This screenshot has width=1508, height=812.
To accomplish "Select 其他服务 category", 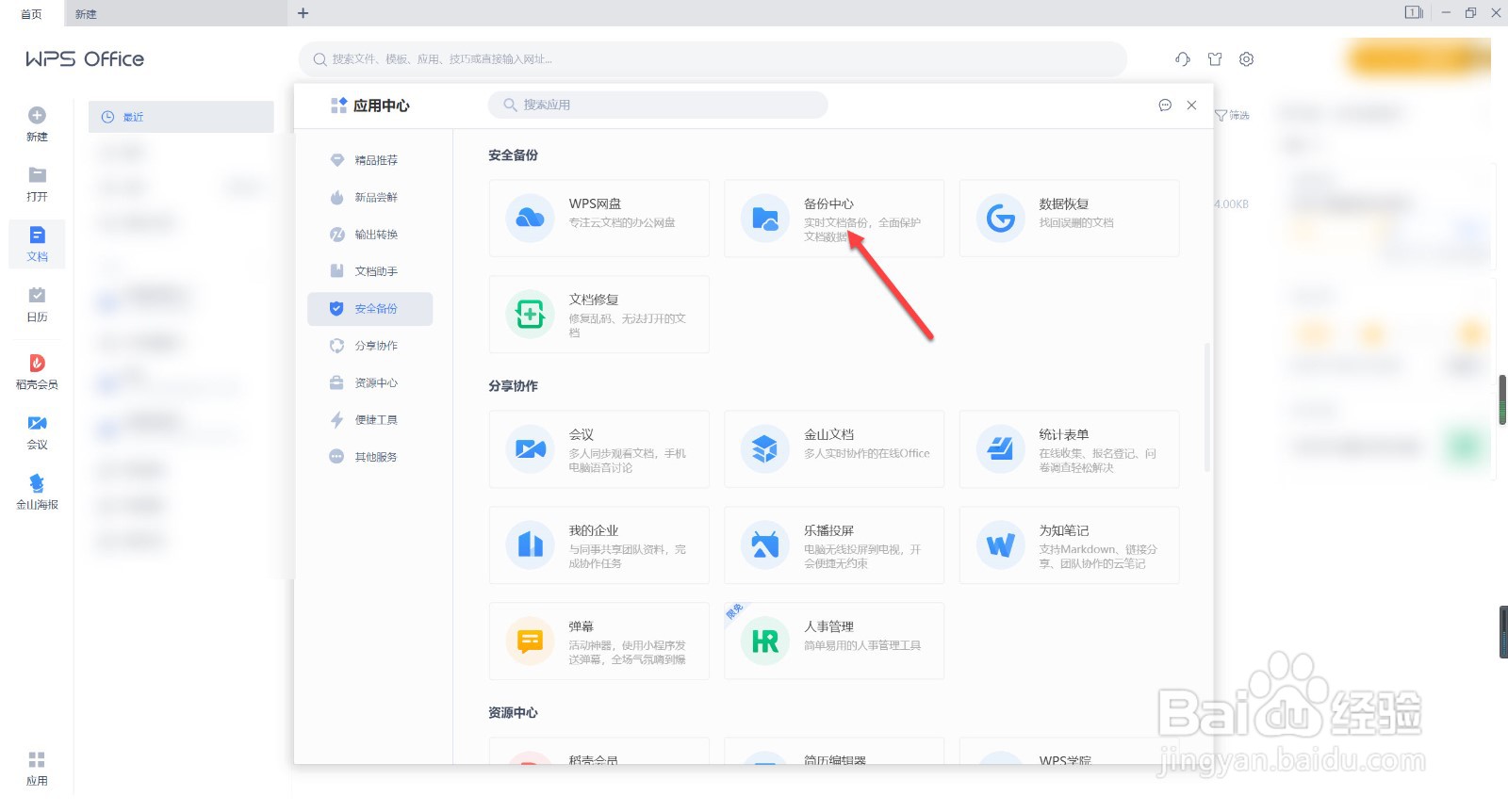I will (x=369, y=457).
